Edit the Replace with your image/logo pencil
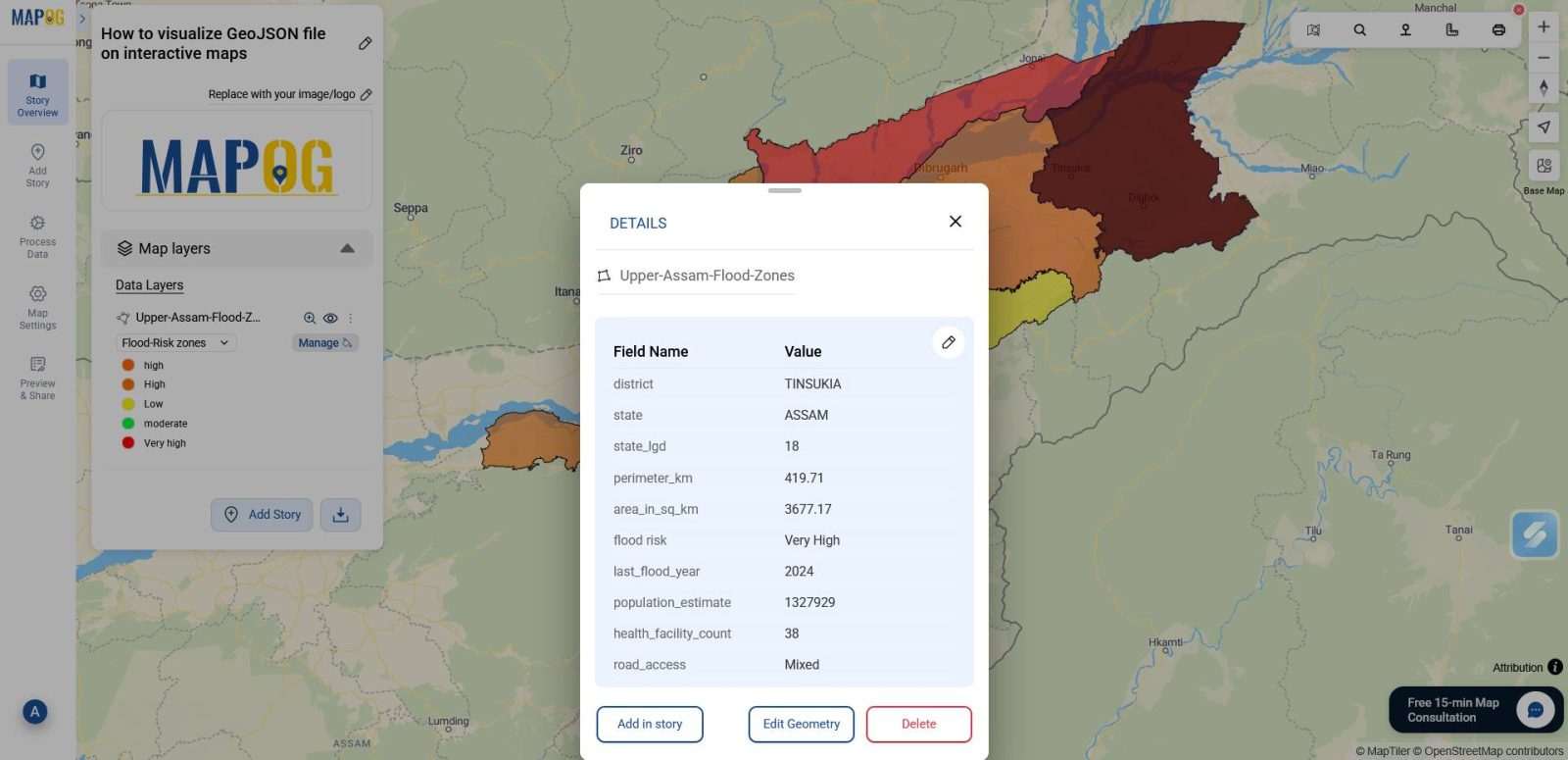 (x=367, y=94)
